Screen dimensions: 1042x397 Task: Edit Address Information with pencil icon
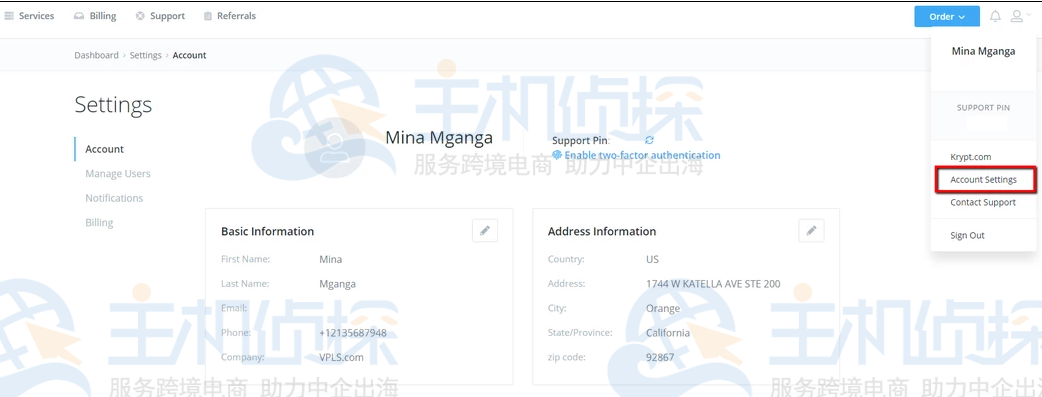tap(811, 231)
